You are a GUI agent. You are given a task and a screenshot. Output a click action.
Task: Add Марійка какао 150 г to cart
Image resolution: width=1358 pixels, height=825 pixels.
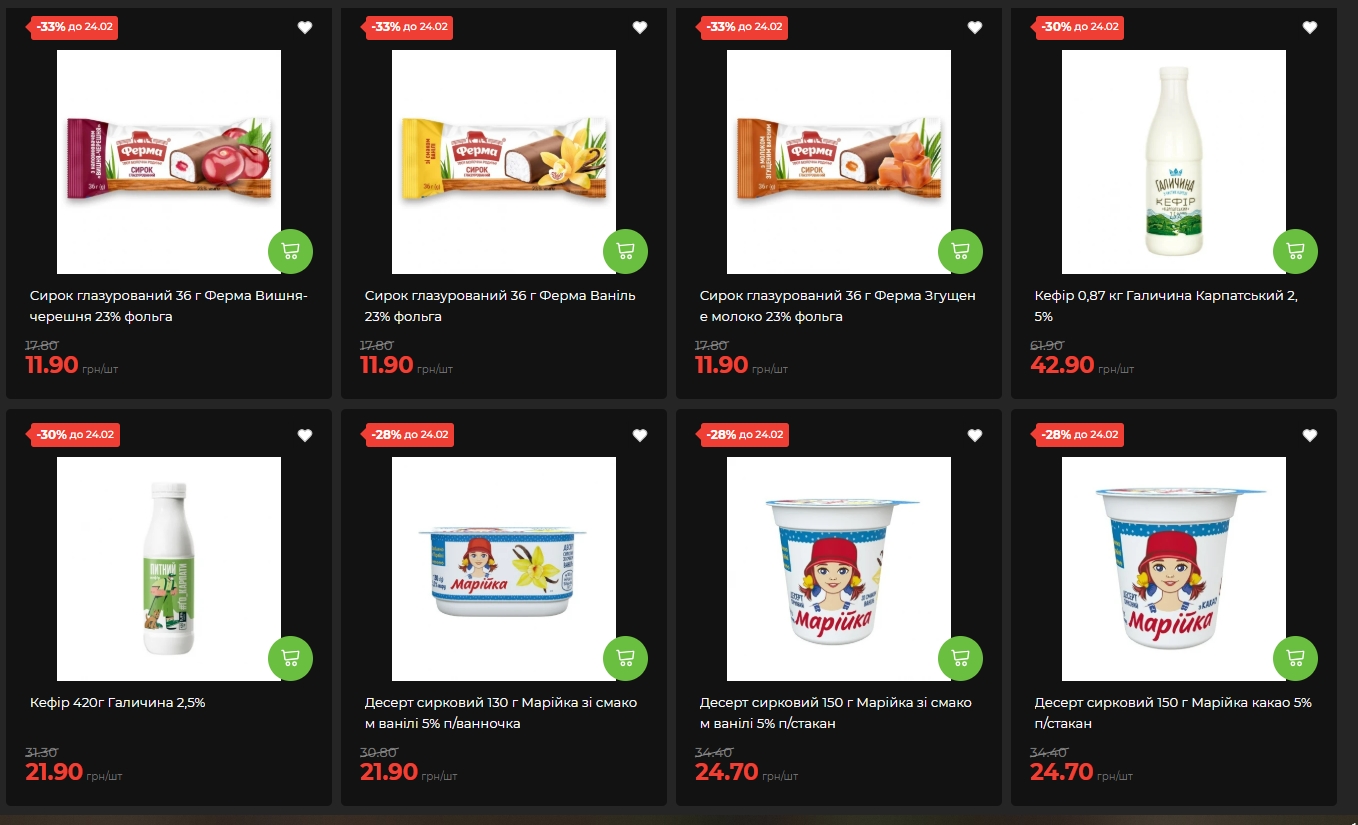click(1295, 658)
